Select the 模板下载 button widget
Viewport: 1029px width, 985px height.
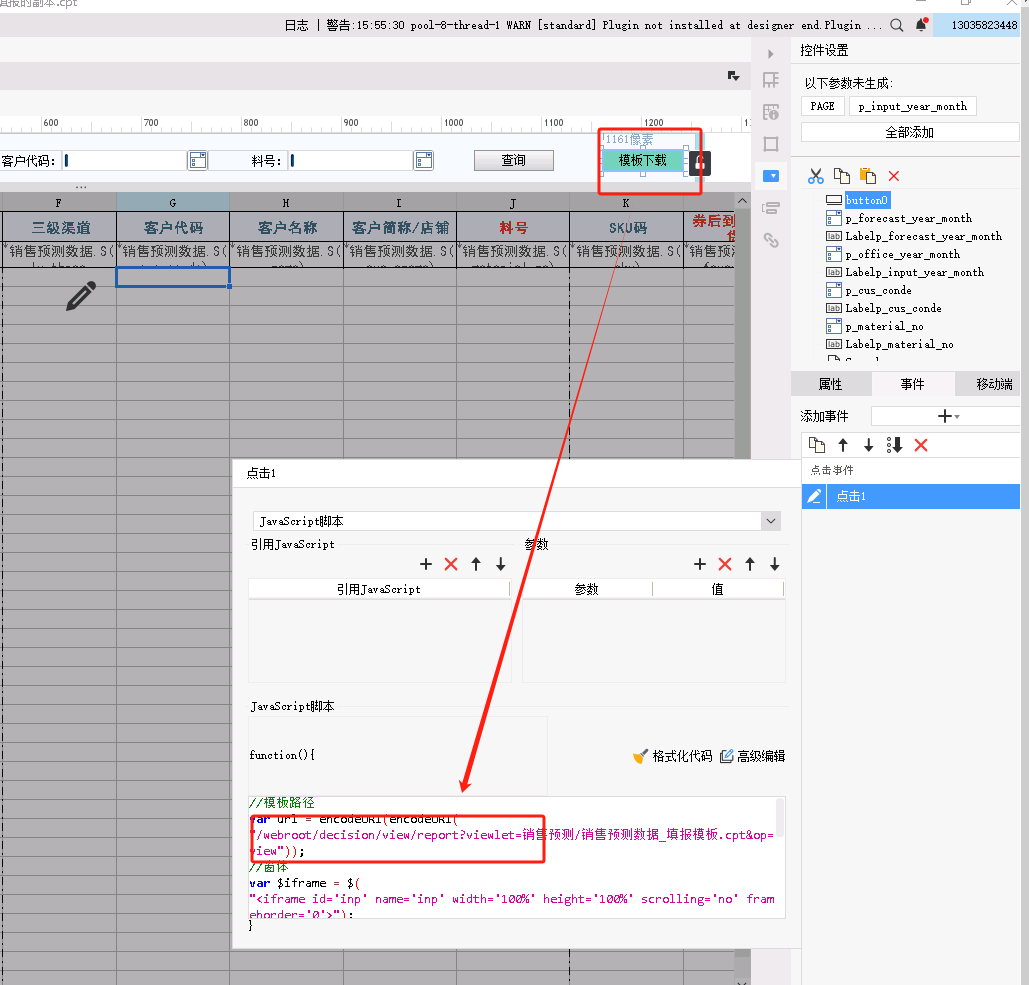point(642,160)
